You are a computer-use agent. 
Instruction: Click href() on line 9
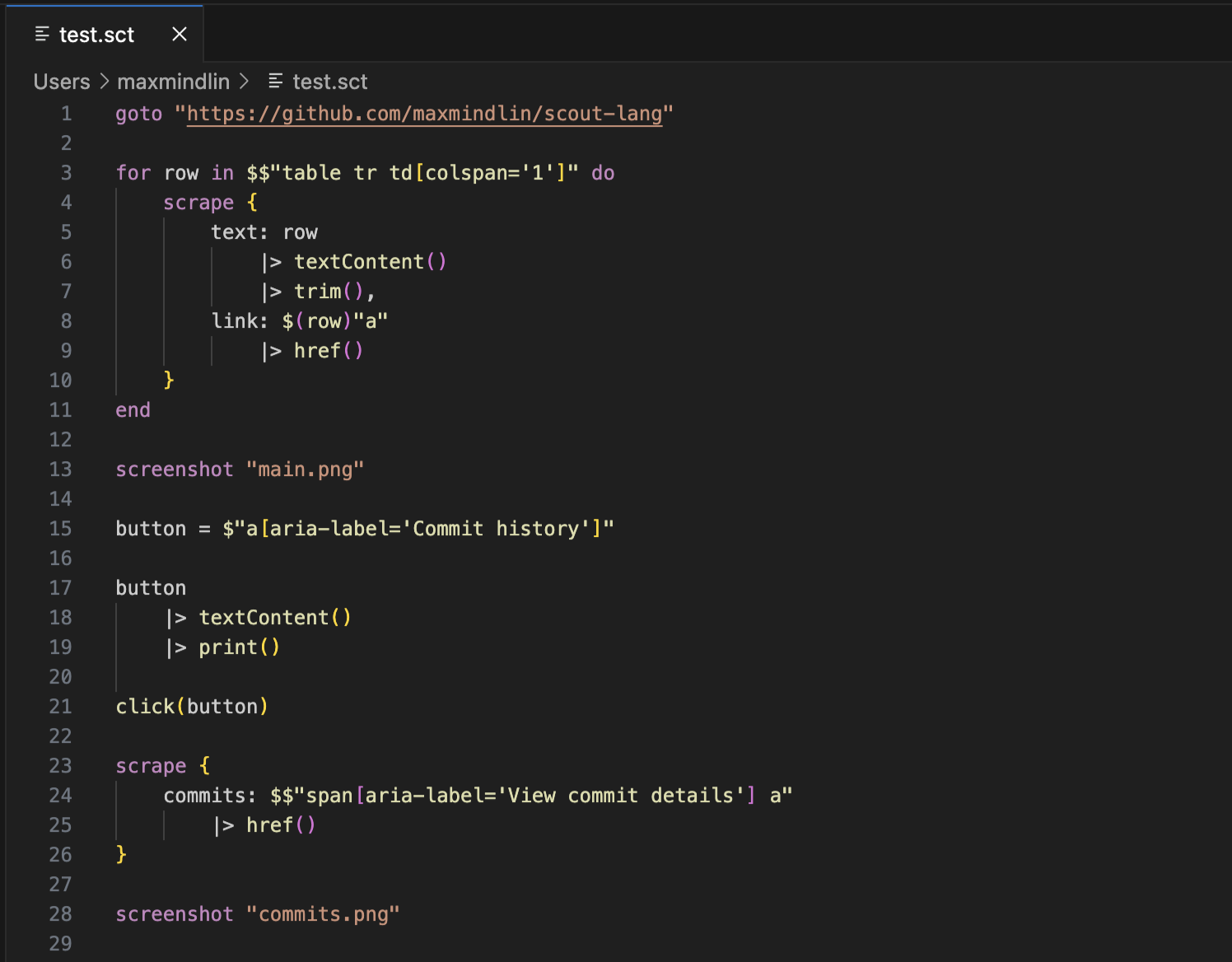click(329, 351)
